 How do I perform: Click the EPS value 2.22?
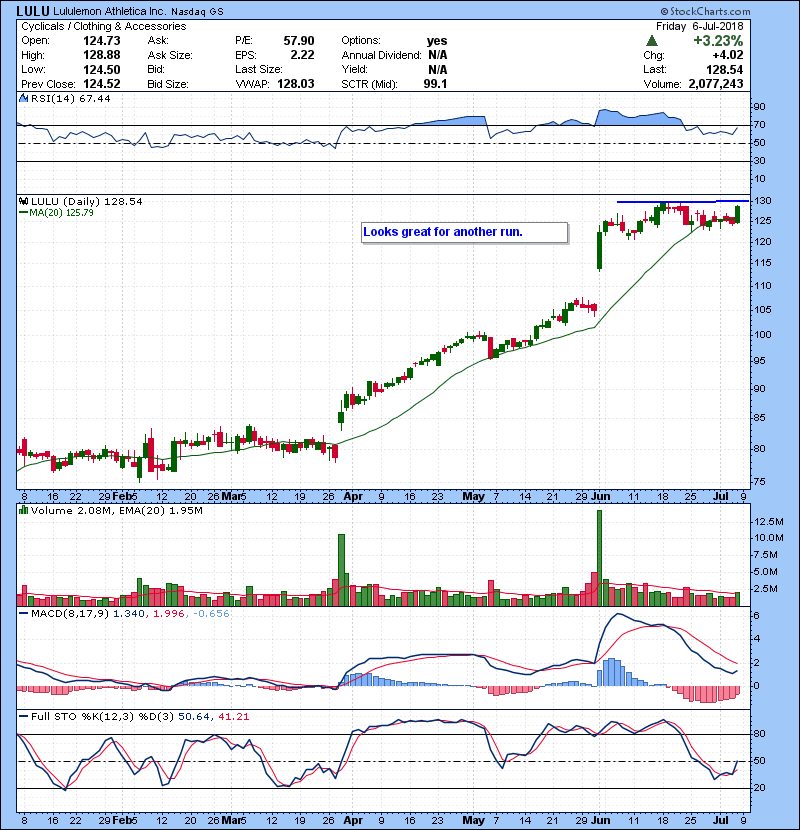(x=302, y=55)
